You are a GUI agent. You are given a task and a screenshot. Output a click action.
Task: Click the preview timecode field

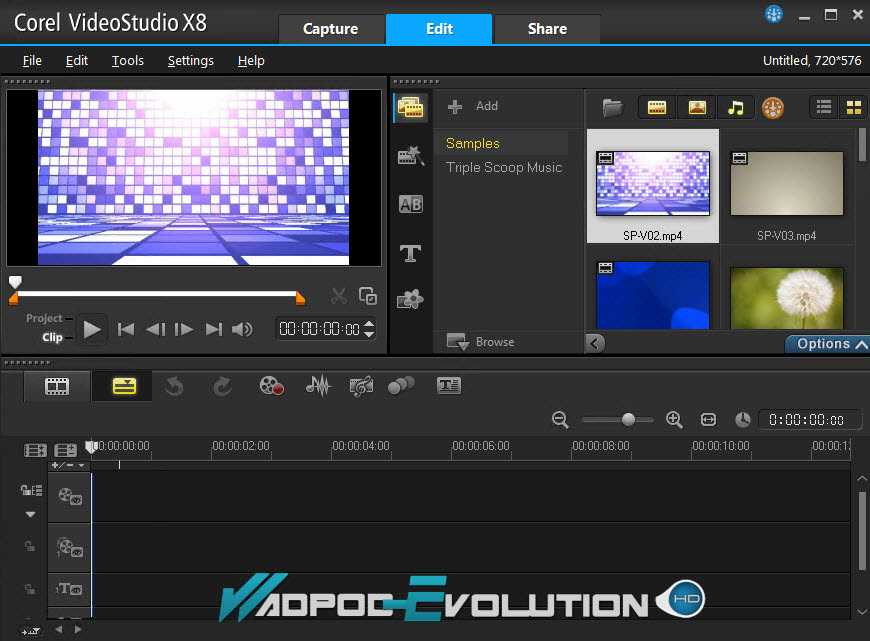319,329
